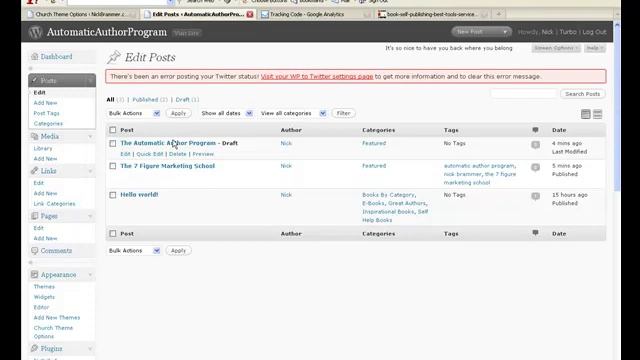Close the Edit Posts browser tab
The width and height of the screenshot is (640, 360).
(x=250, y=14)
